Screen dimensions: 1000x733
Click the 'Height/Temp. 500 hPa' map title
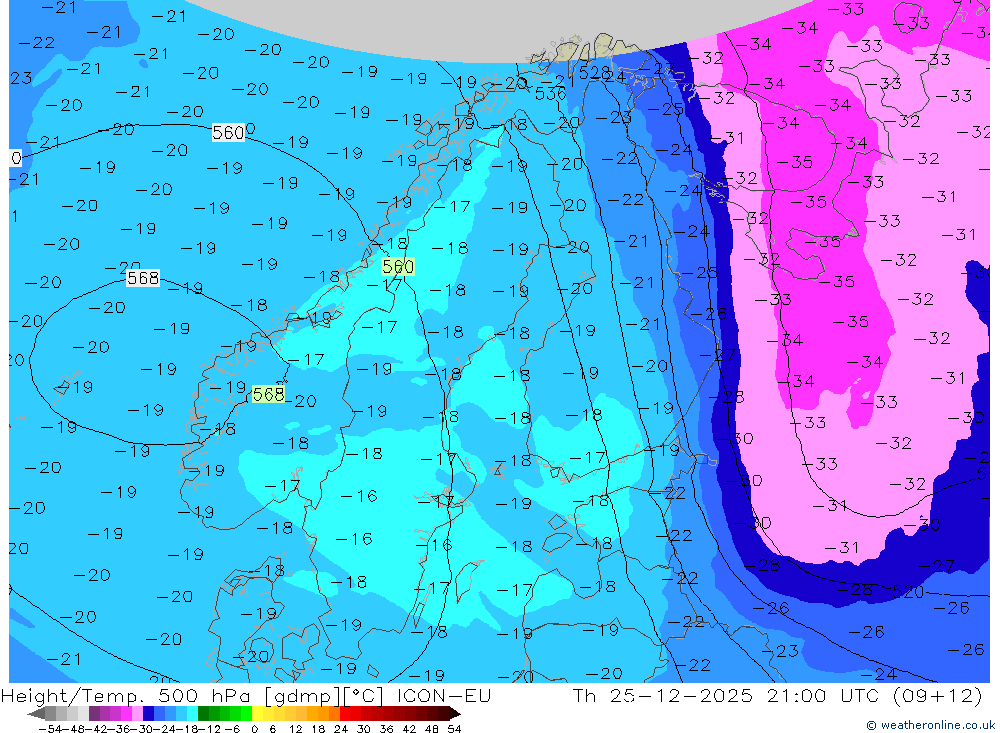pos(126,696)
